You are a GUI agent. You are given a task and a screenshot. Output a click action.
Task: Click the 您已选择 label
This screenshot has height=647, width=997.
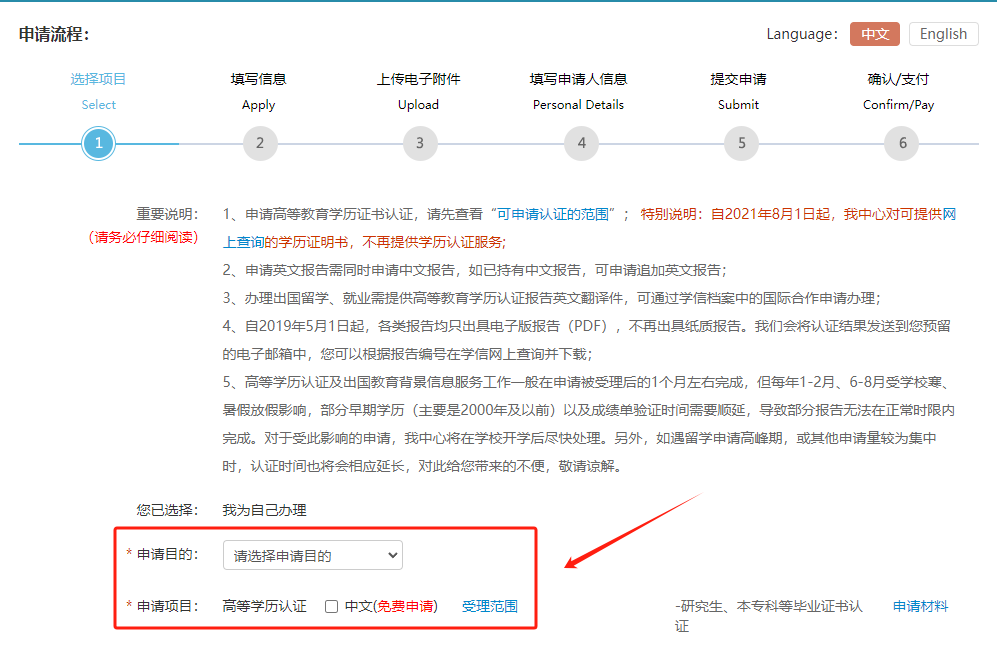click(167, 510)
